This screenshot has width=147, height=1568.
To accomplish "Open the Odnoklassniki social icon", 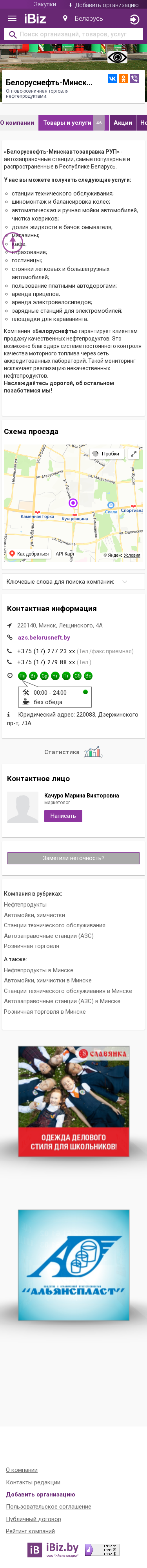I will tap(123, 79).
